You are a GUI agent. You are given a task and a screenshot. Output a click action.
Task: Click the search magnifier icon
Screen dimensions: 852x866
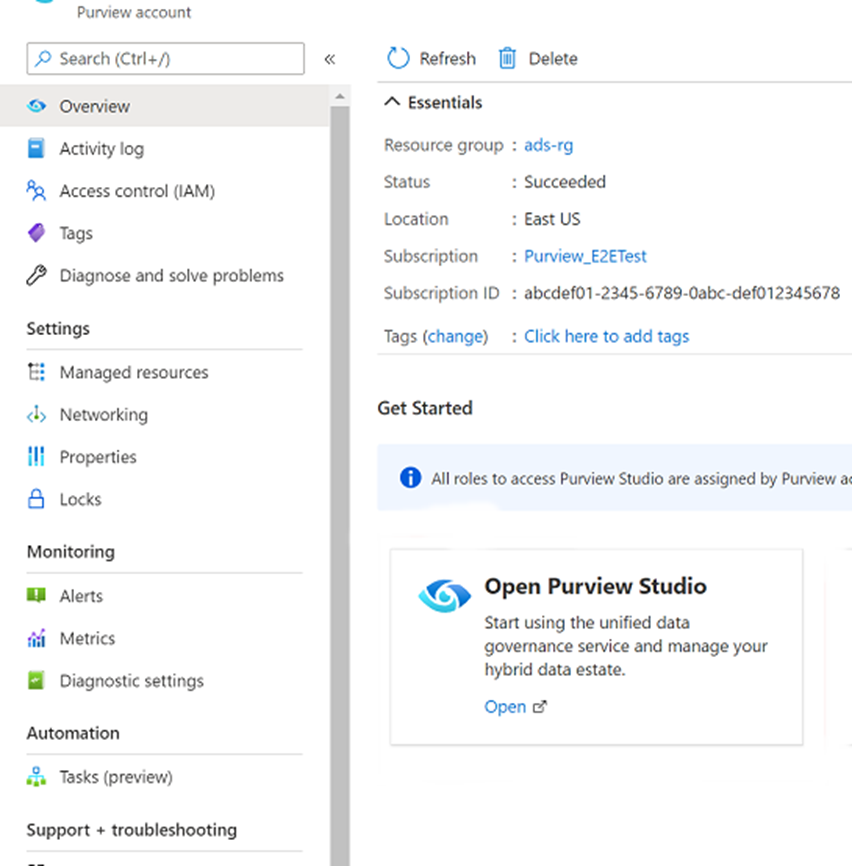click(x=43, y=58)
